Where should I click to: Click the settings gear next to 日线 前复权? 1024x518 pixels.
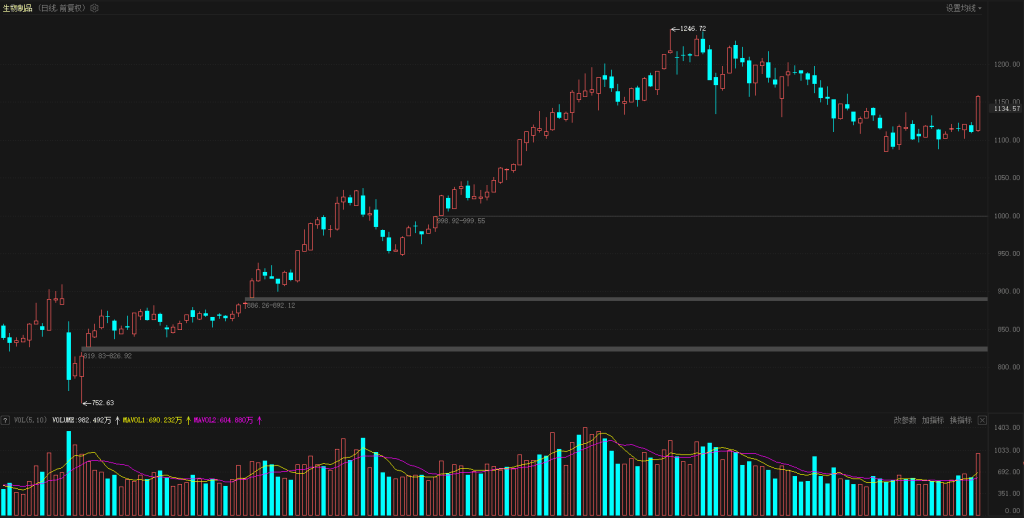[94, 8]
